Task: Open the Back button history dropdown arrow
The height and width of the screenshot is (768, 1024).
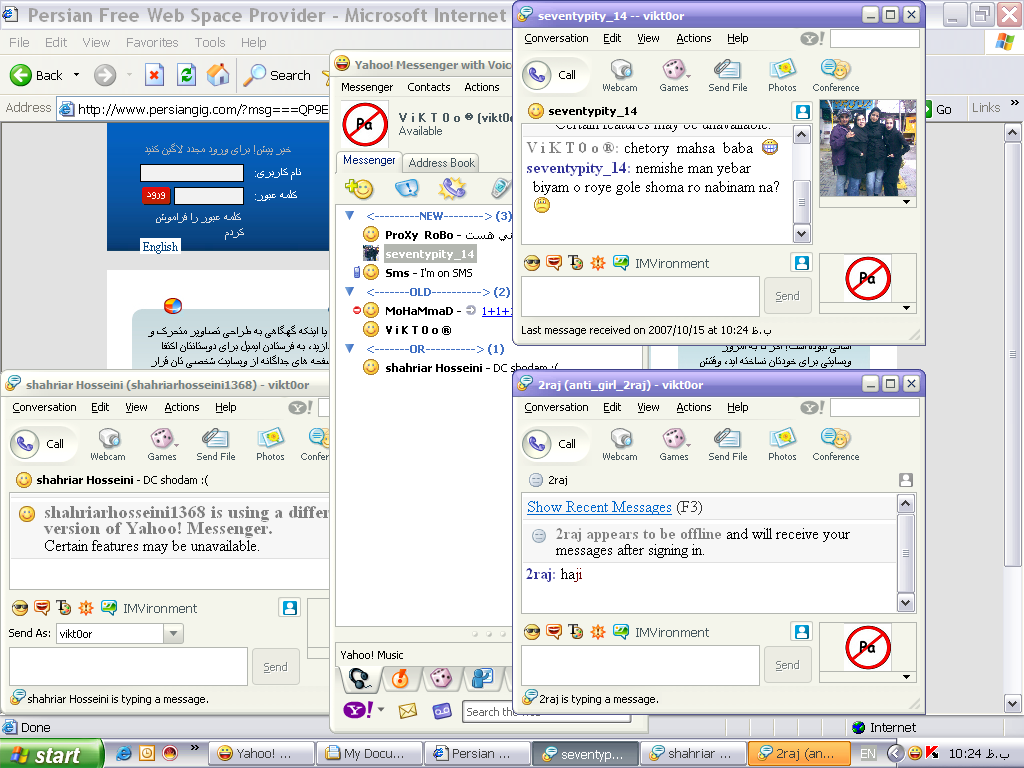Action: tap(76, 75)
